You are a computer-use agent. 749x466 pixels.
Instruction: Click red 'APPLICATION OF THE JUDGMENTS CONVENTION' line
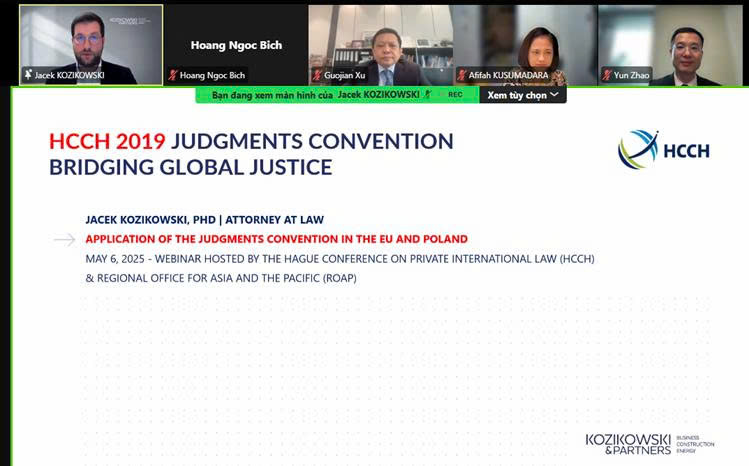pyautogui.click(x=277, y=239)
